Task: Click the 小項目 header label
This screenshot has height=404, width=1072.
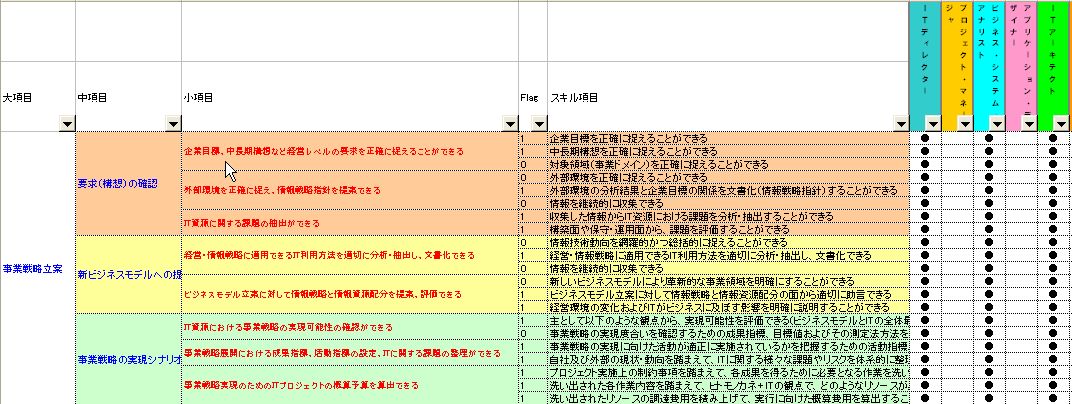Action: pyautogui.click(x=198, y=98)
